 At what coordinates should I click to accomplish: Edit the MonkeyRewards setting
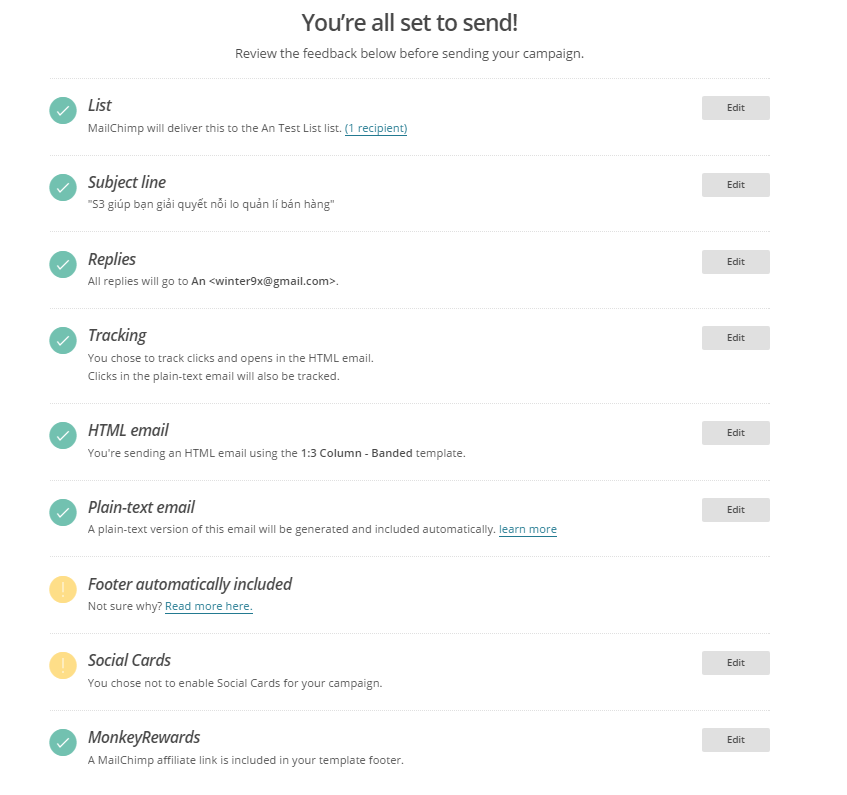pyautogui.click(x=736, y=740)
